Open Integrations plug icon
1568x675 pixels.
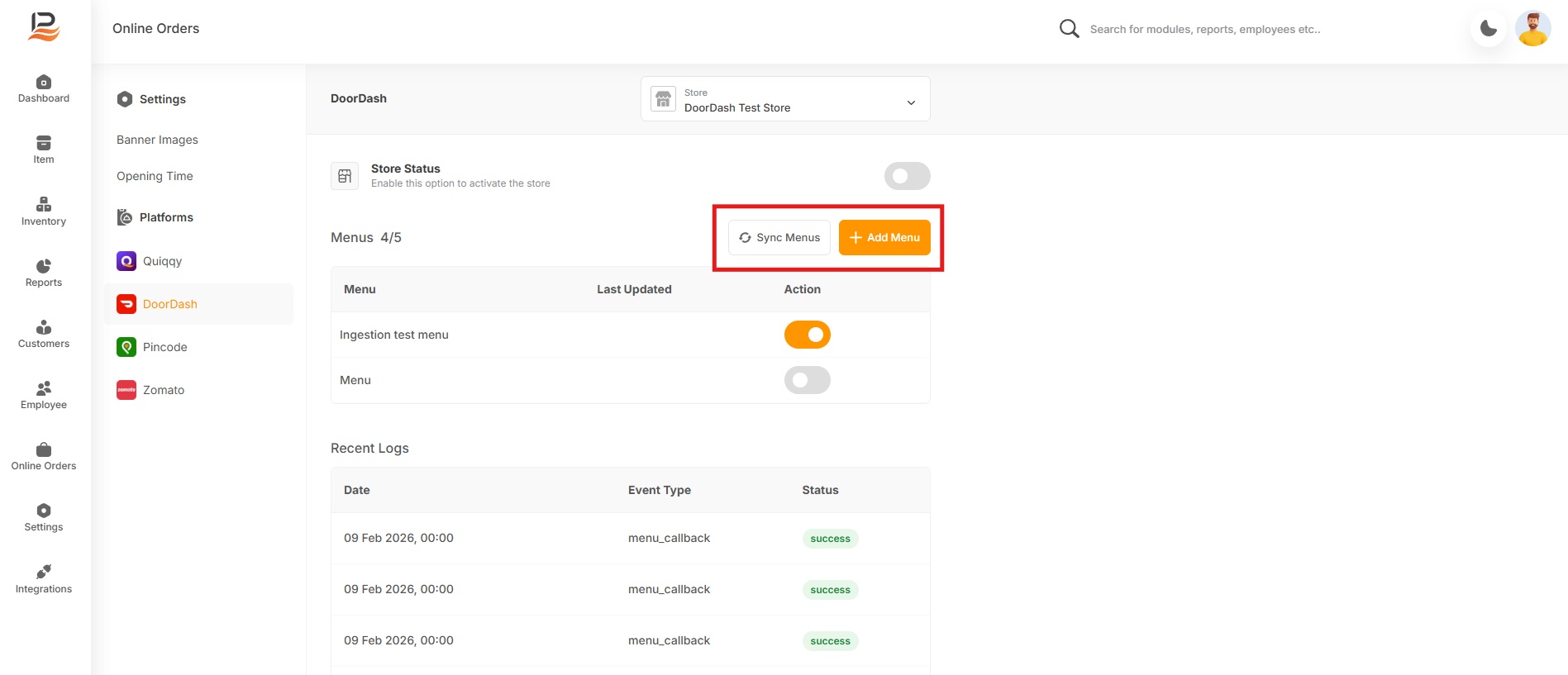coord(44,573)
